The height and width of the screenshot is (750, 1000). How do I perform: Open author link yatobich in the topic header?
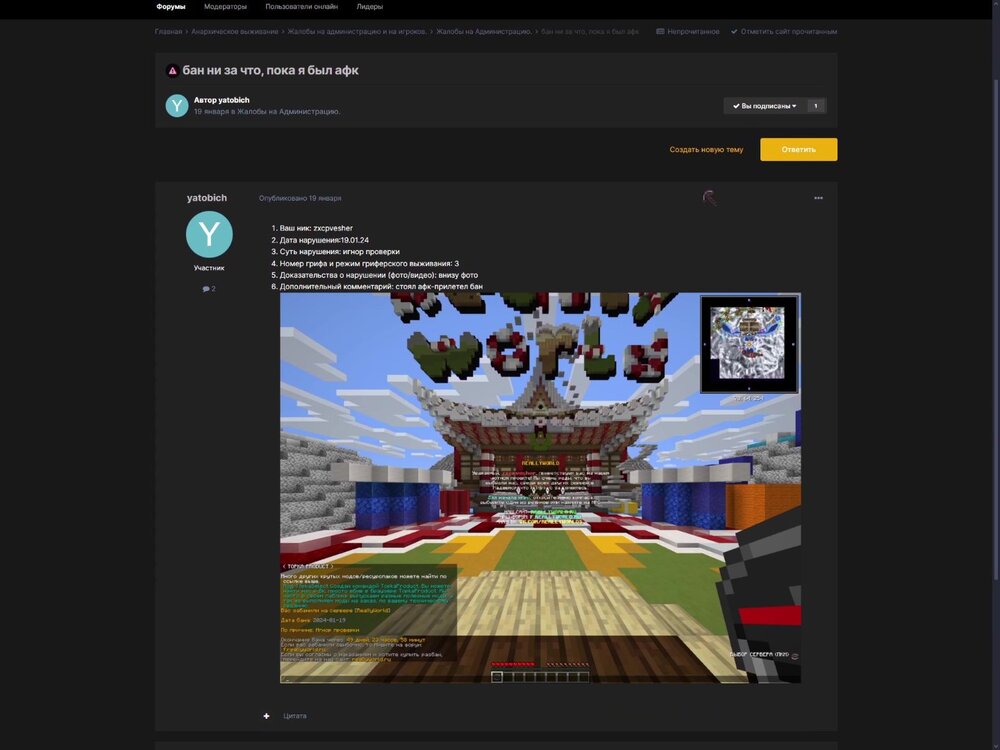pos(234,100)
